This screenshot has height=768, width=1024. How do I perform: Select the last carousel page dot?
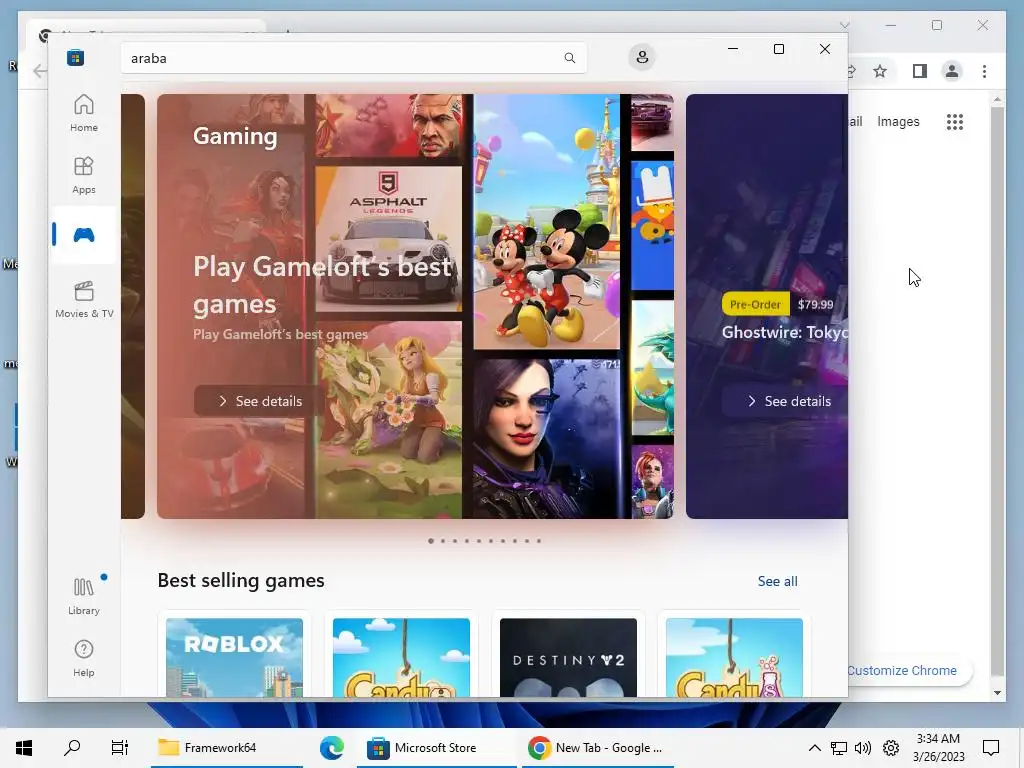[x=539, y=541]
